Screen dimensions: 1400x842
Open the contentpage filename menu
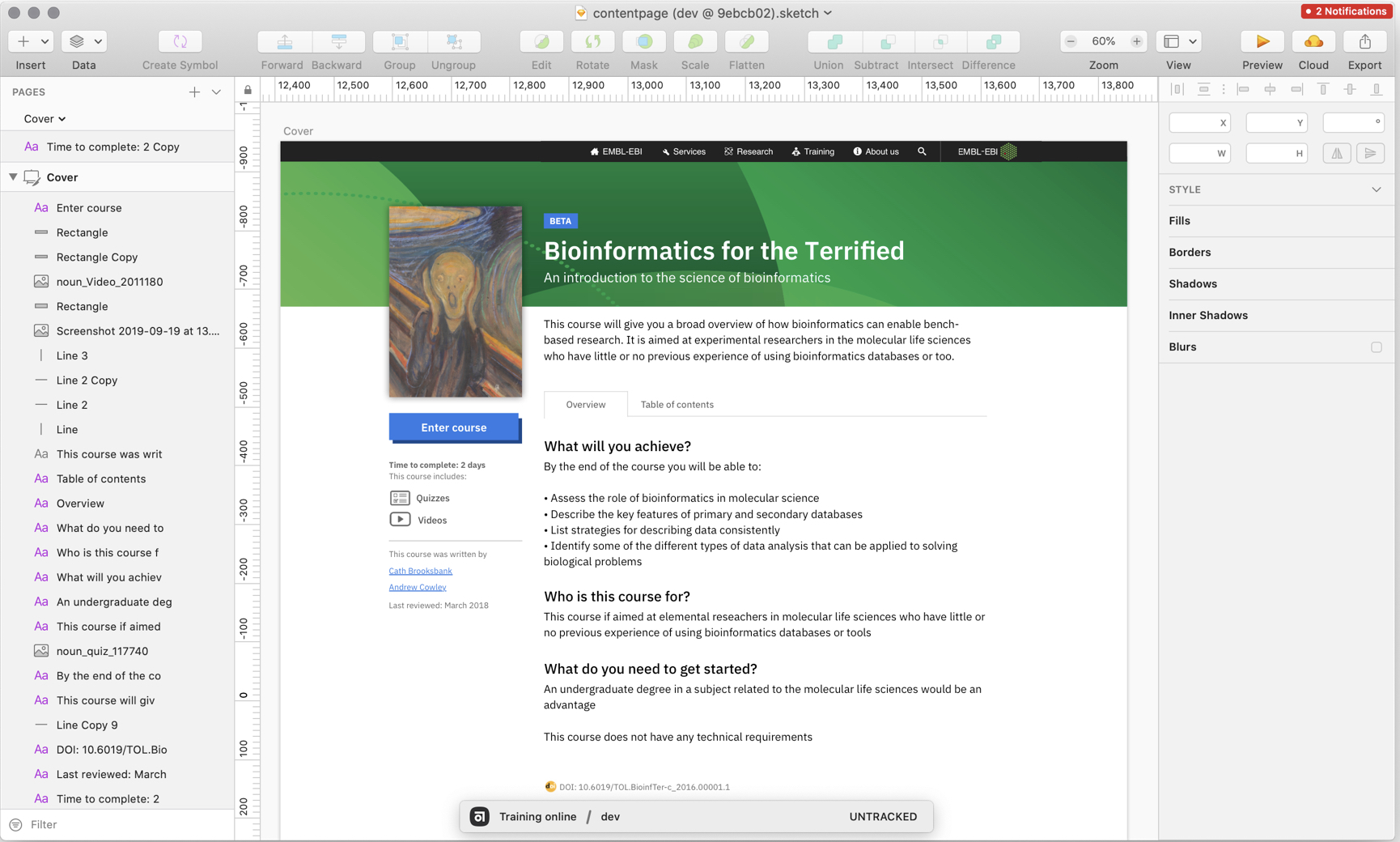coord(827,13)
